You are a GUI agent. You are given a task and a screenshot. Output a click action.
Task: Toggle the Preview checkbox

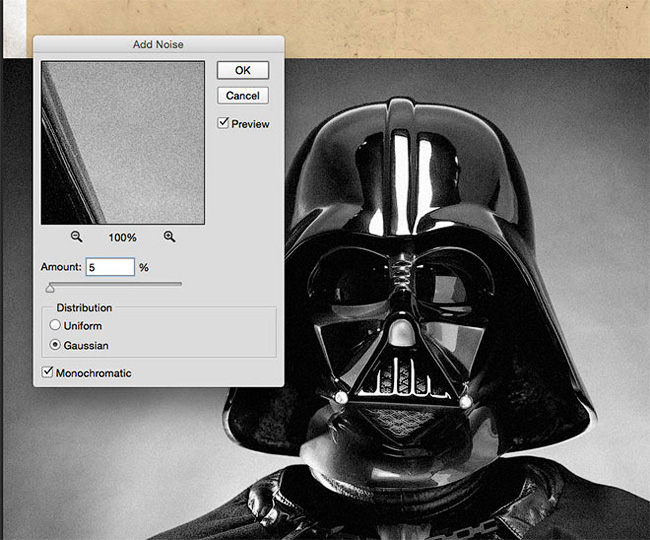coord(223,123)
